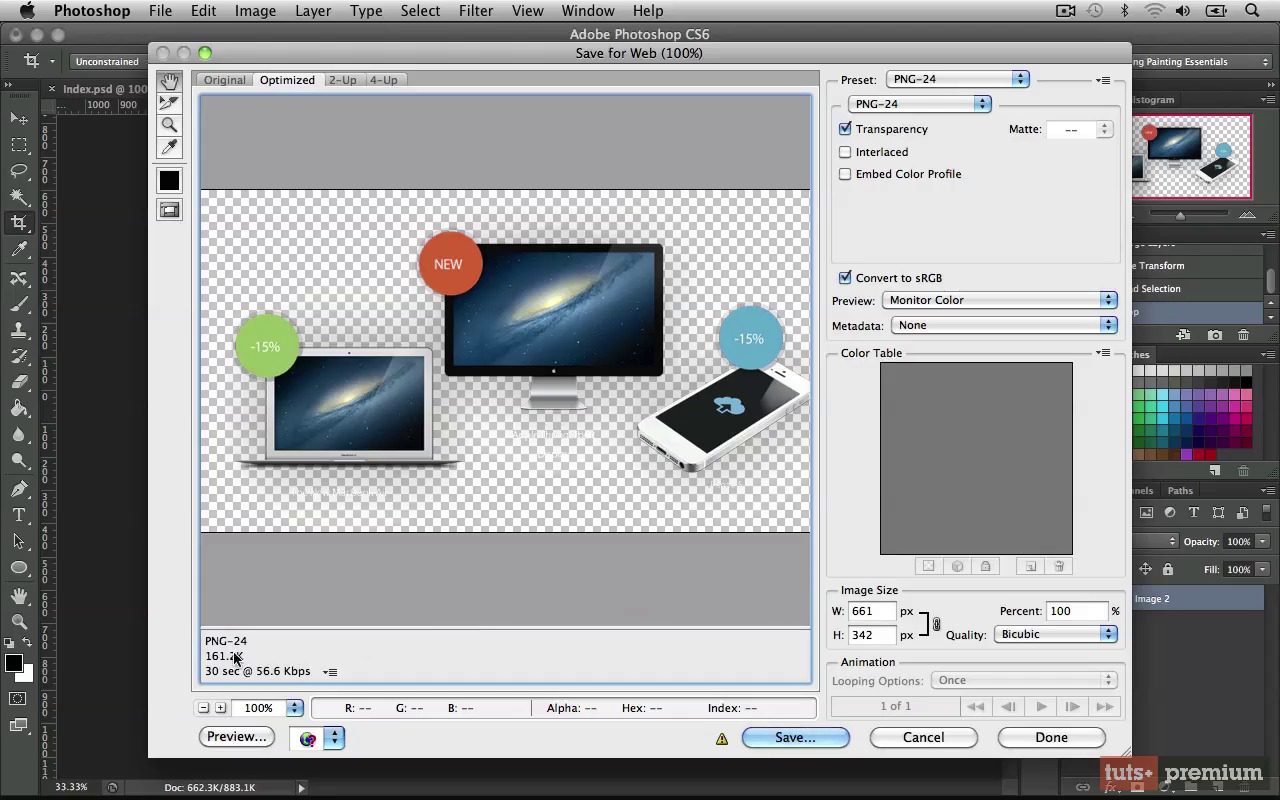Switch to the 4-Up tab

coord(383,80)
